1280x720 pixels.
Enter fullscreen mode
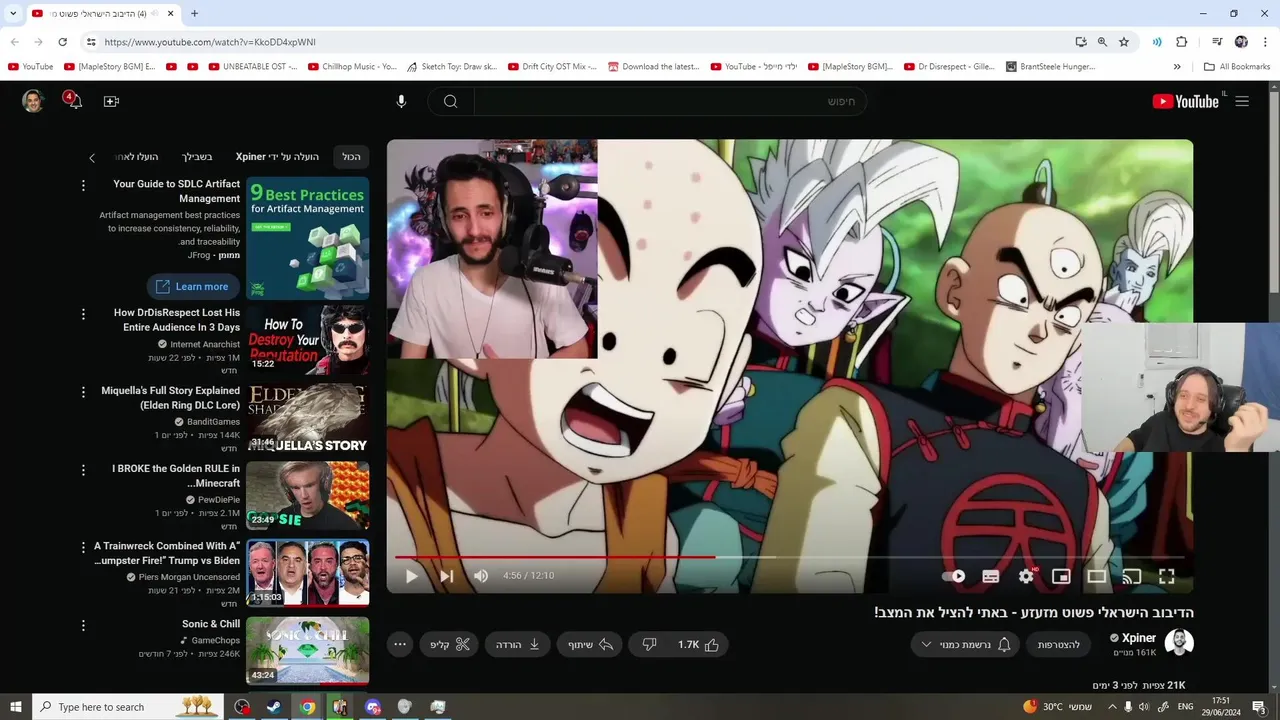(1166, 576)
